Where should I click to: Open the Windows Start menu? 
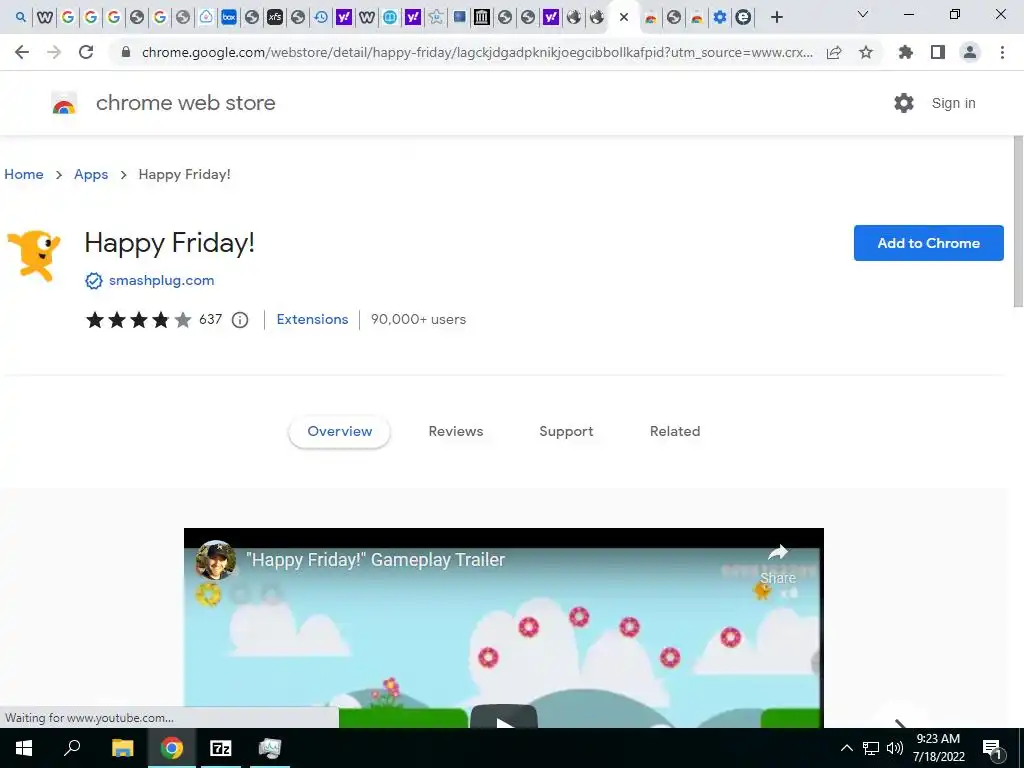point(24,748)
